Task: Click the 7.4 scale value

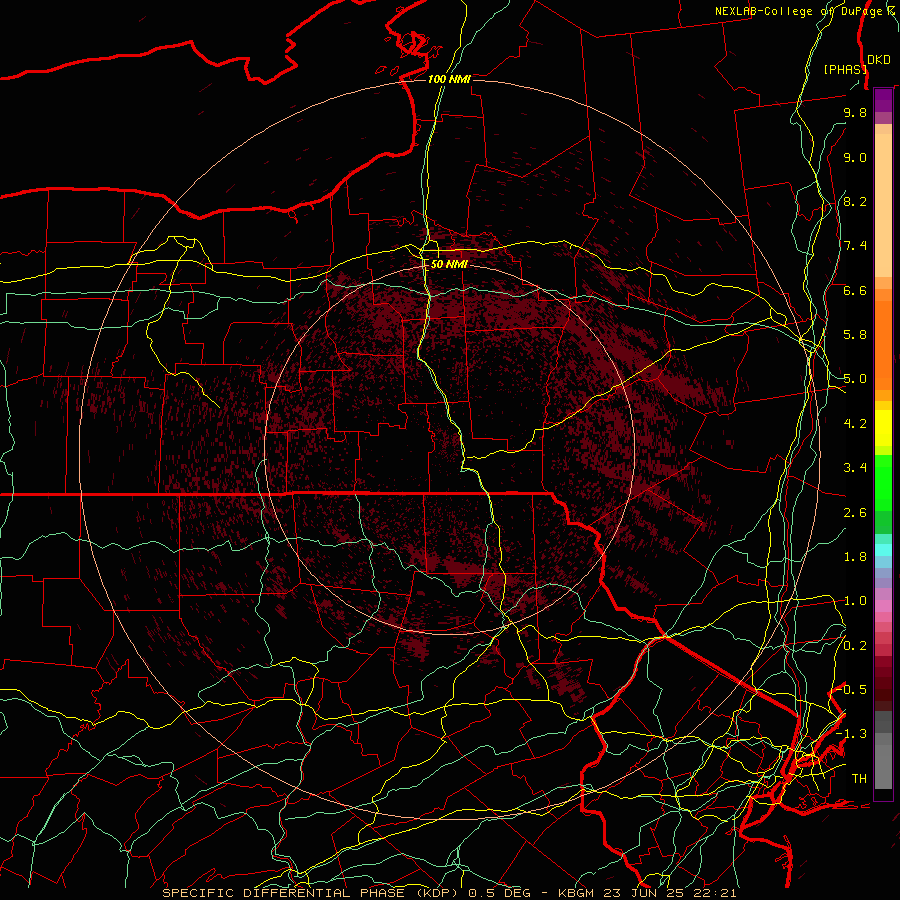Action: [855, 246]
